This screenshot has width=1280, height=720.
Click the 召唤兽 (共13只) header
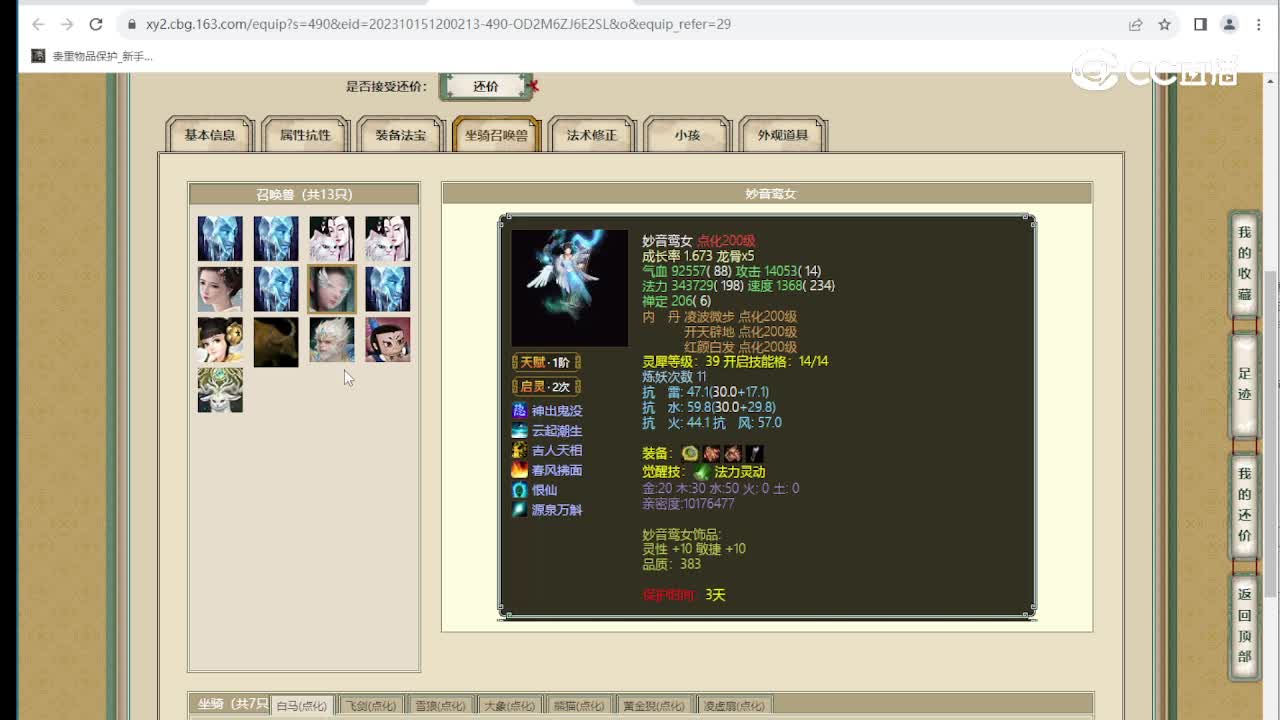[x=304, y=194]
